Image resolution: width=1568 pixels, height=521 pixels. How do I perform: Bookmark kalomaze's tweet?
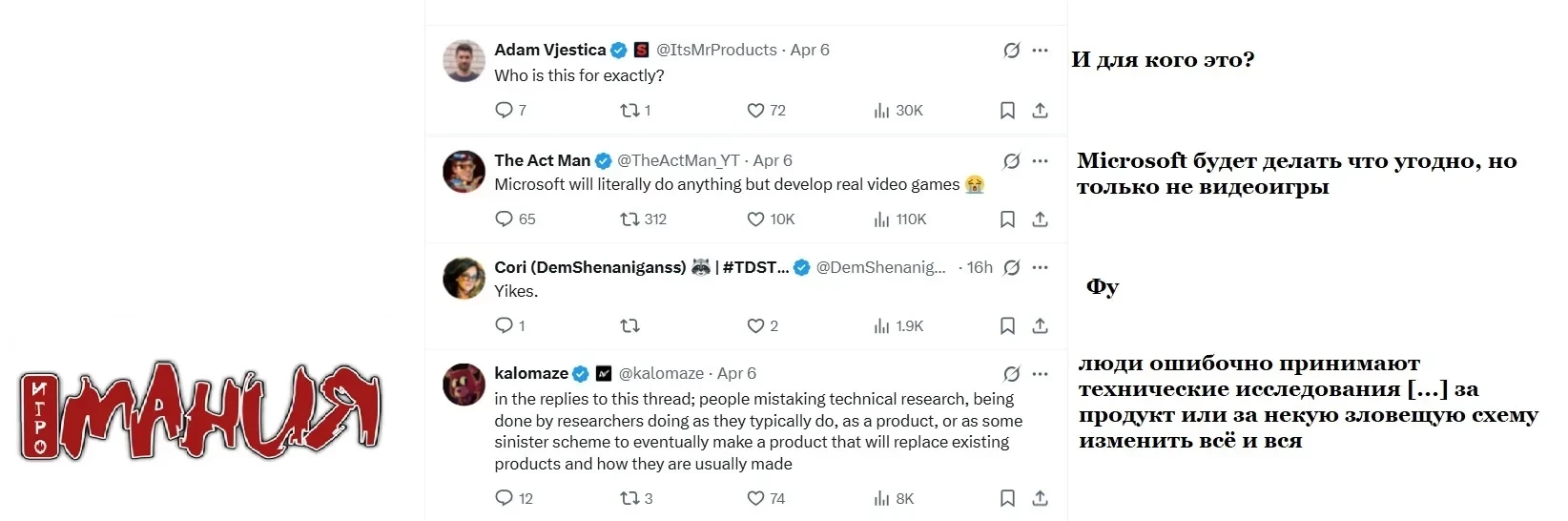click(1007, 498)
